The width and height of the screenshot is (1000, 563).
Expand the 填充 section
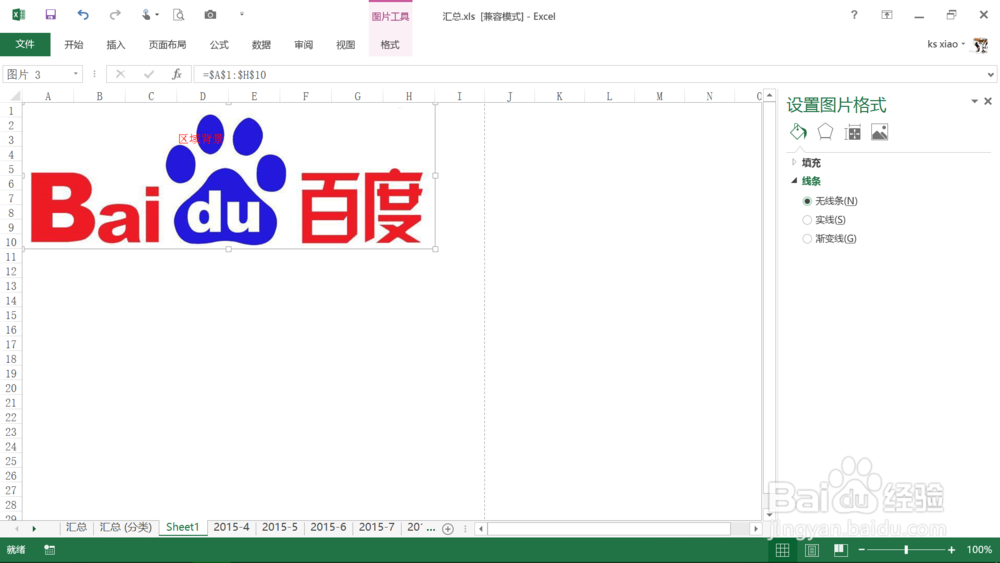794,163
